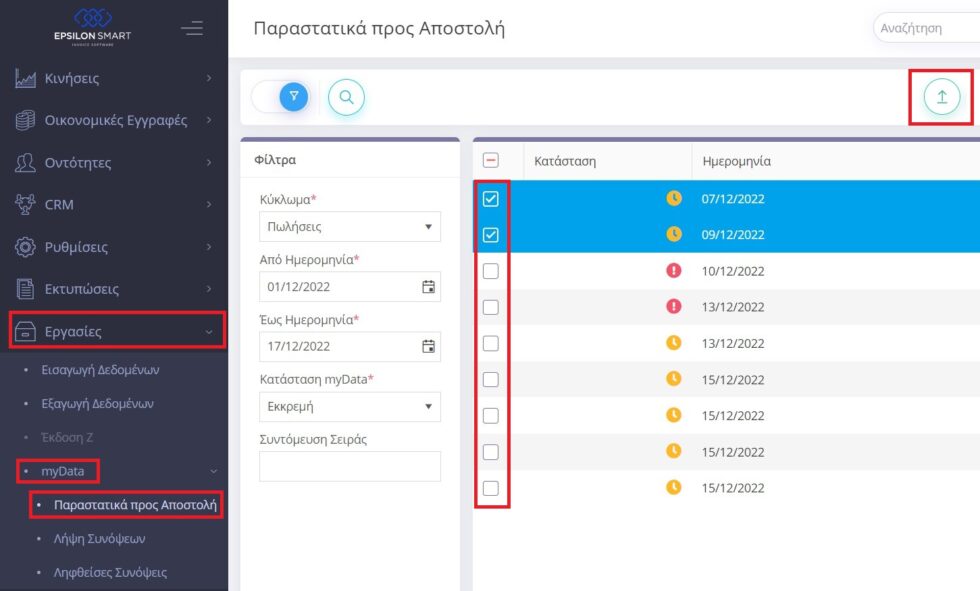This screenshot has height=591, width=980.
Task: Click the Συντόμευση Σειράς input field
Action: (x=349, y=467)
